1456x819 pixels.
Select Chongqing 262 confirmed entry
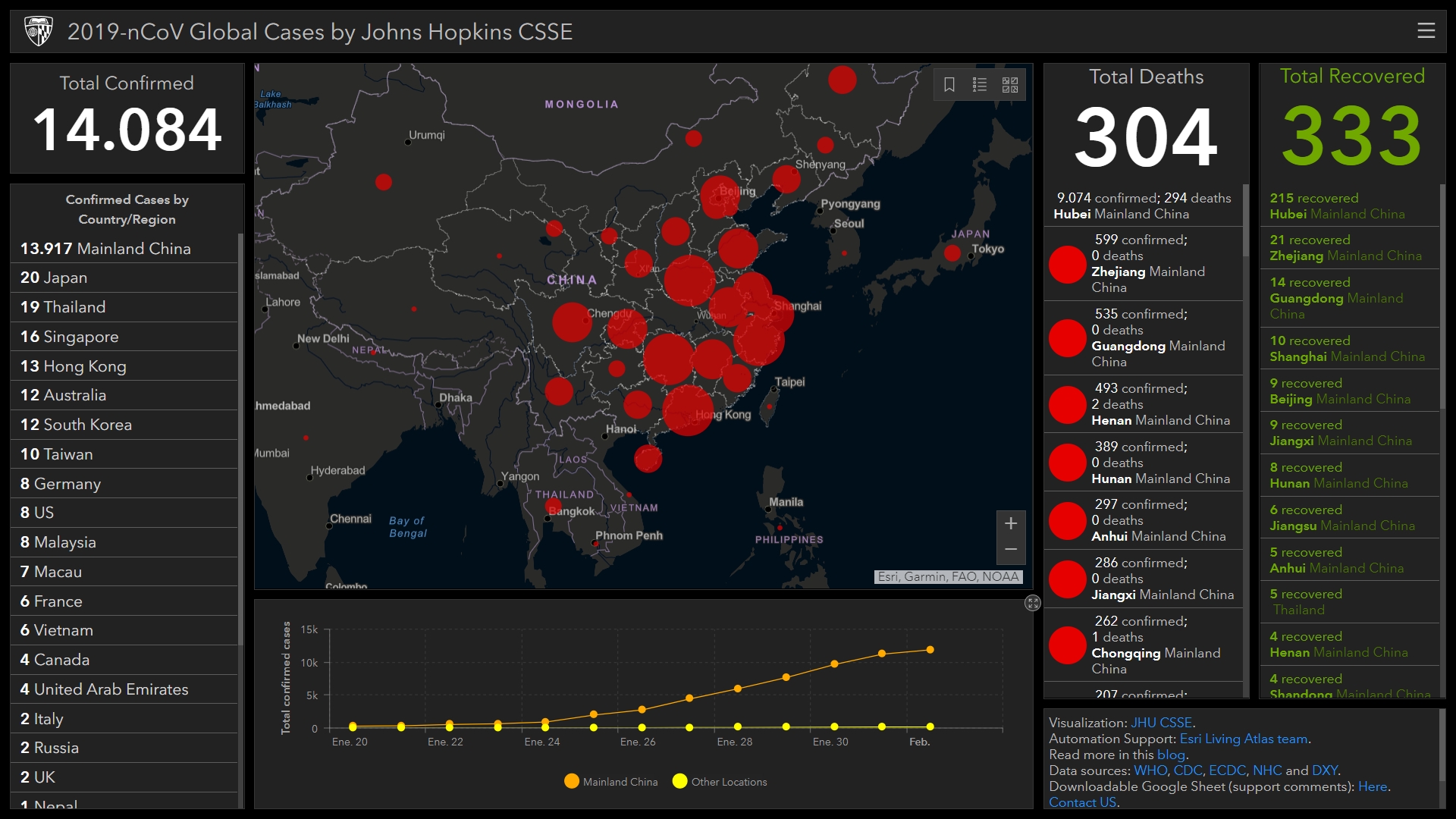point(1143,645)
